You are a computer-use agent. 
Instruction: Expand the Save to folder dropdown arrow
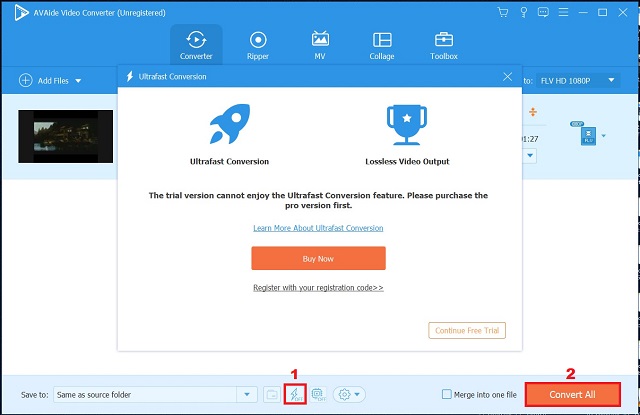click(247, 395)
